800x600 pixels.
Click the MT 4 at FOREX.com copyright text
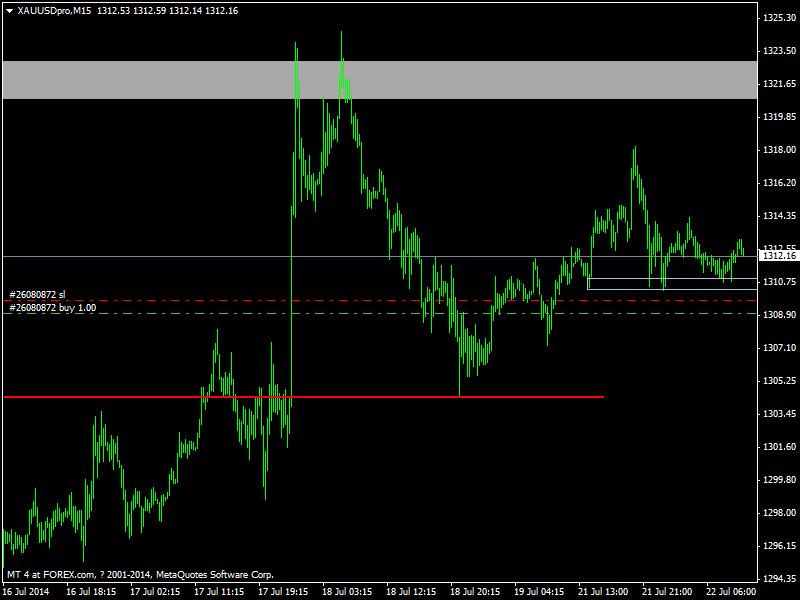coord(140,574)
